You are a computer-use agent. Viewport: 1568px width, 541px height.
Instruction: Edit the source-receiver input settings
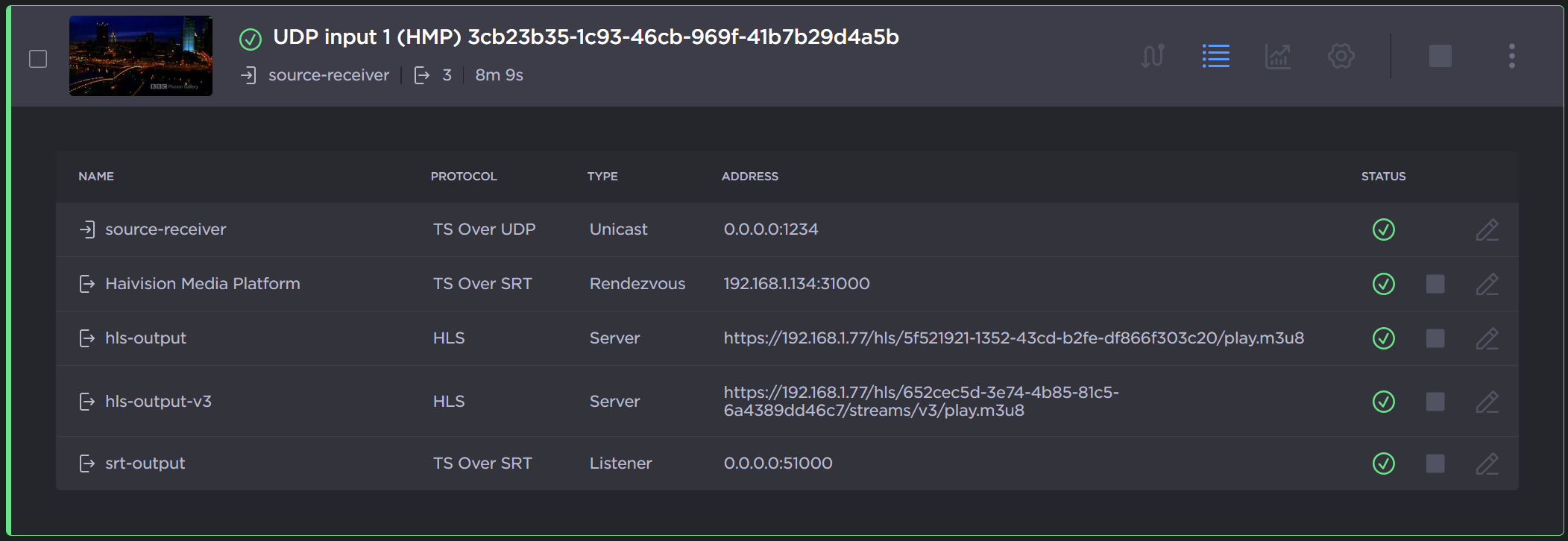tap(1487, 230)
